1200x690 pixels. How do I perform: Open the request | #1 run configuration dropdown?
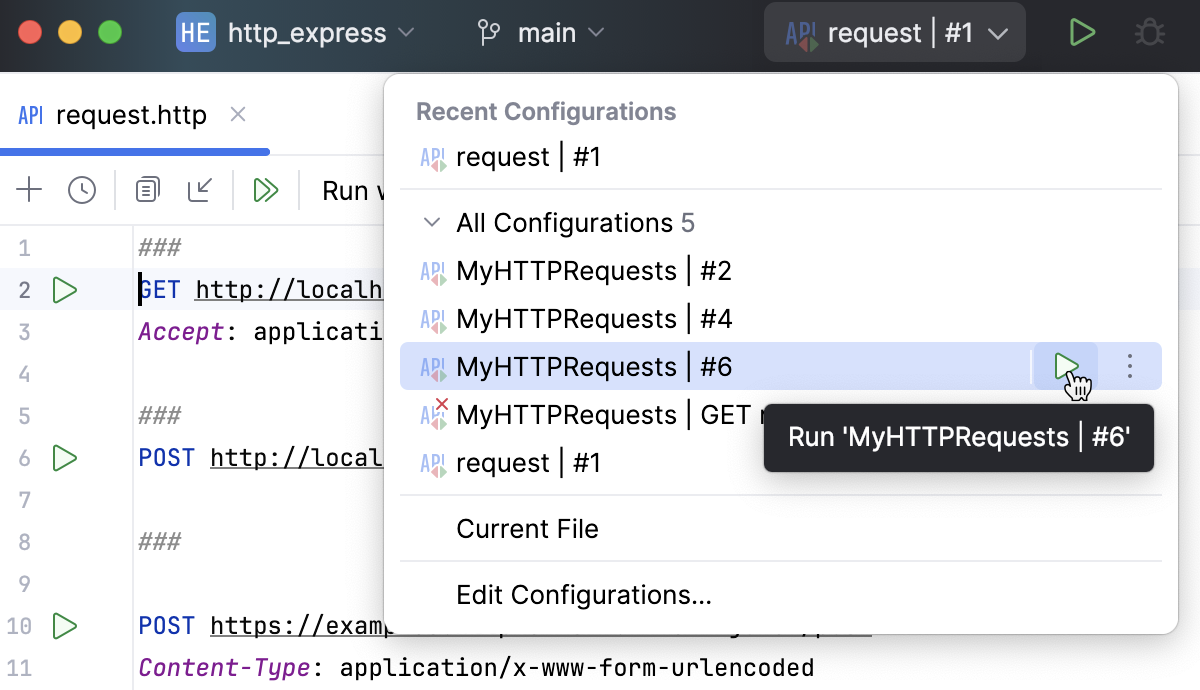(x=894, y=32)
